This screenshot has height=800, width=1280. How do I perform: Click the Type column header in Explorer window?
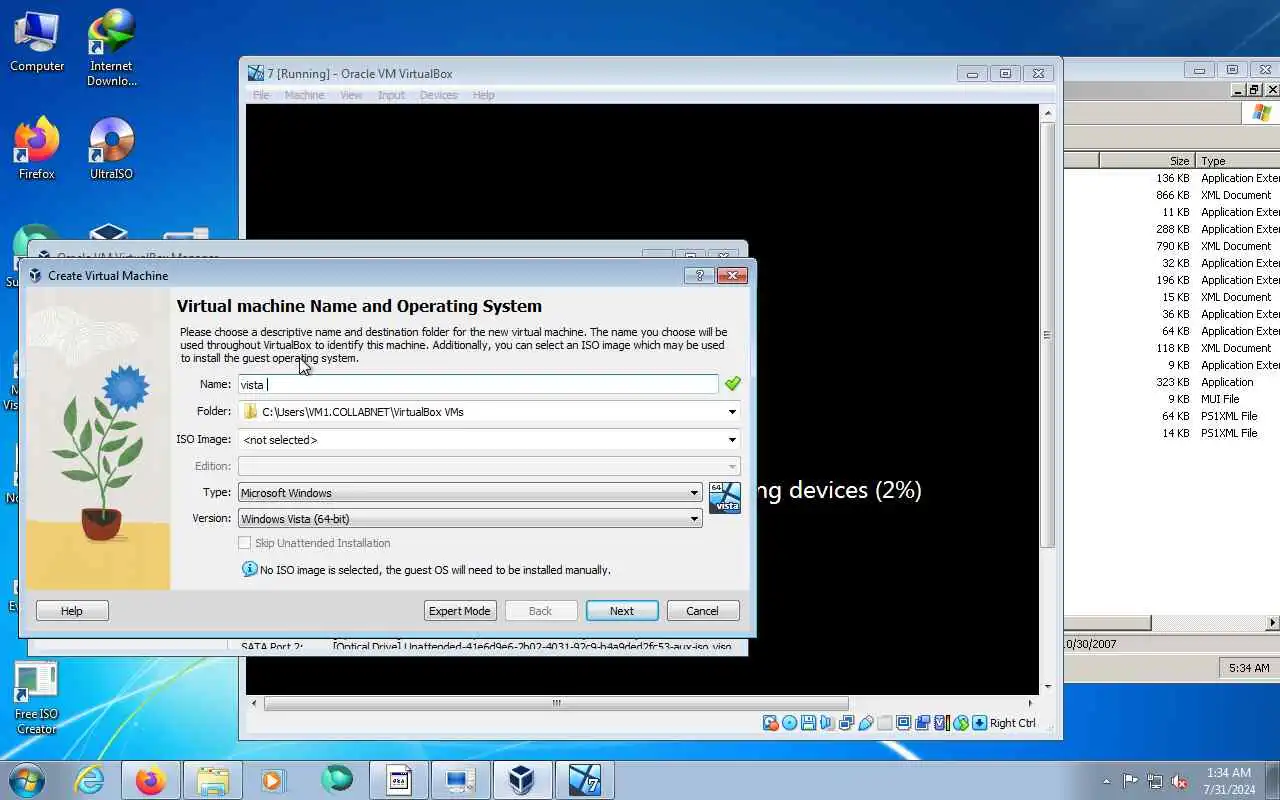[x=1238, y=160]
